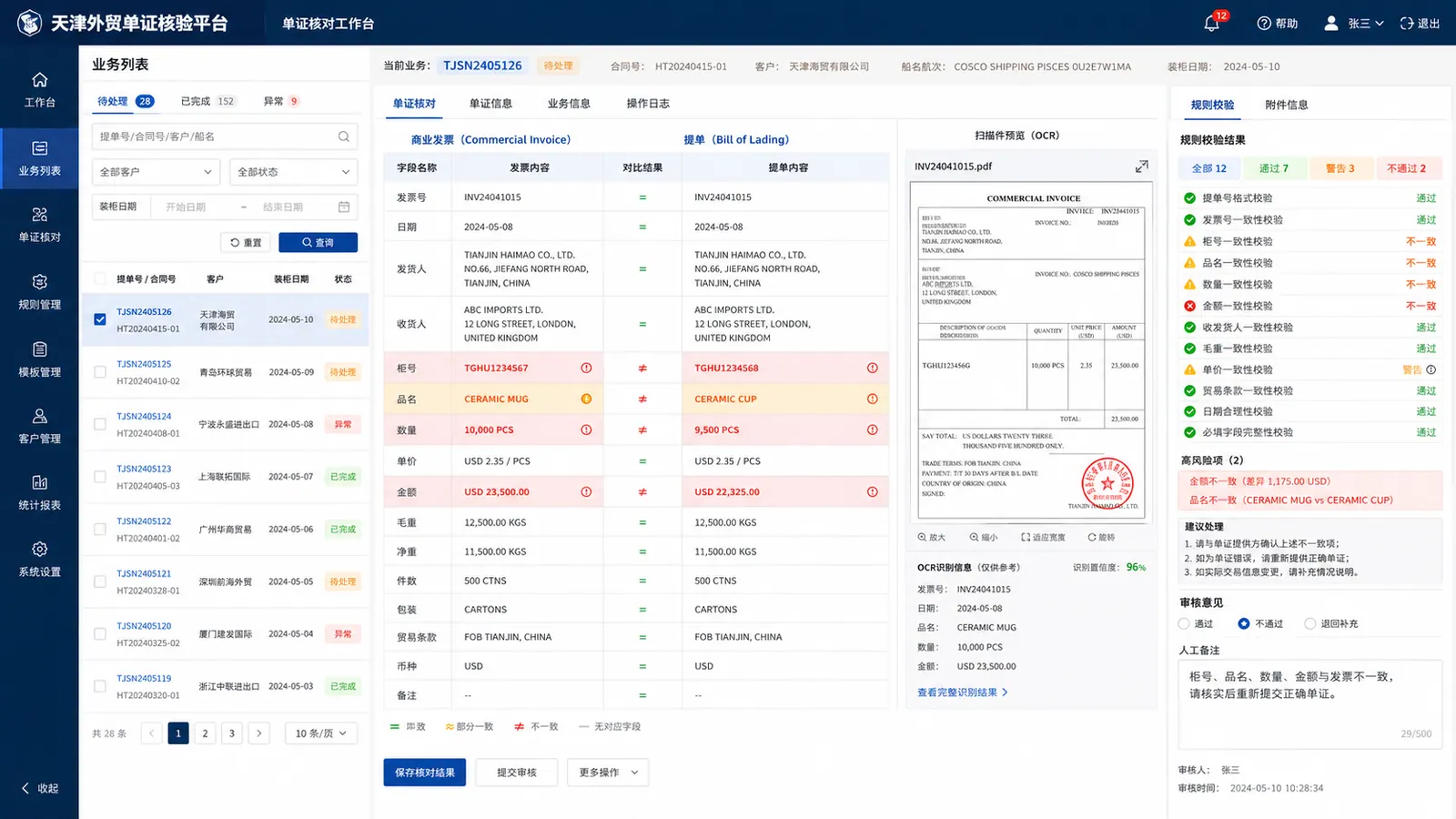This screenshot has width=1456, height=819.
Task: Open the 全部客户 dropdown filter
Action: tap(156, 172)
